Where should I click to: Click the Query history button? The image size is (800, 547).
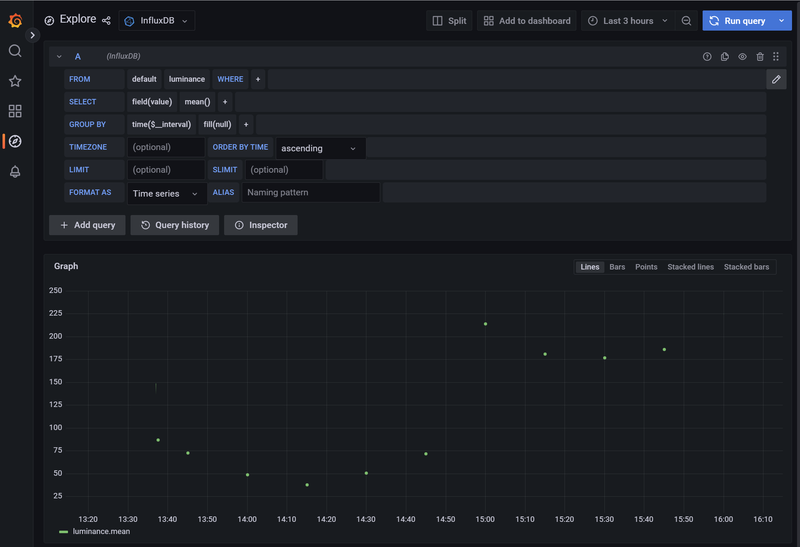[x=175, y=225]
